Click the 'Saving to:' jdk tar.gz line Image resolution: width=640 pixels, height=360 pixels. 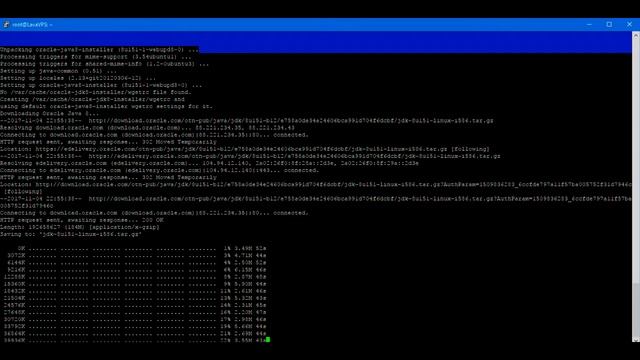tap(71, 234)
